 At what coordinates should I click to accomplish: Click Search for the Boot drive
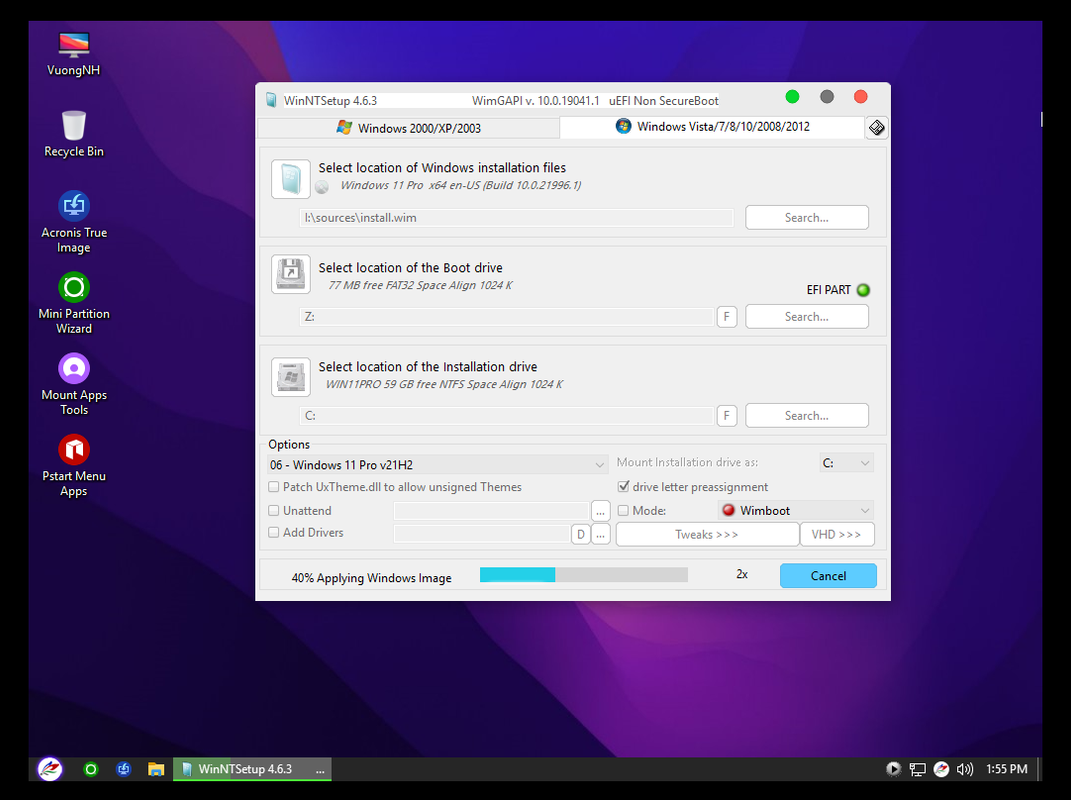(x=807, y=316)
